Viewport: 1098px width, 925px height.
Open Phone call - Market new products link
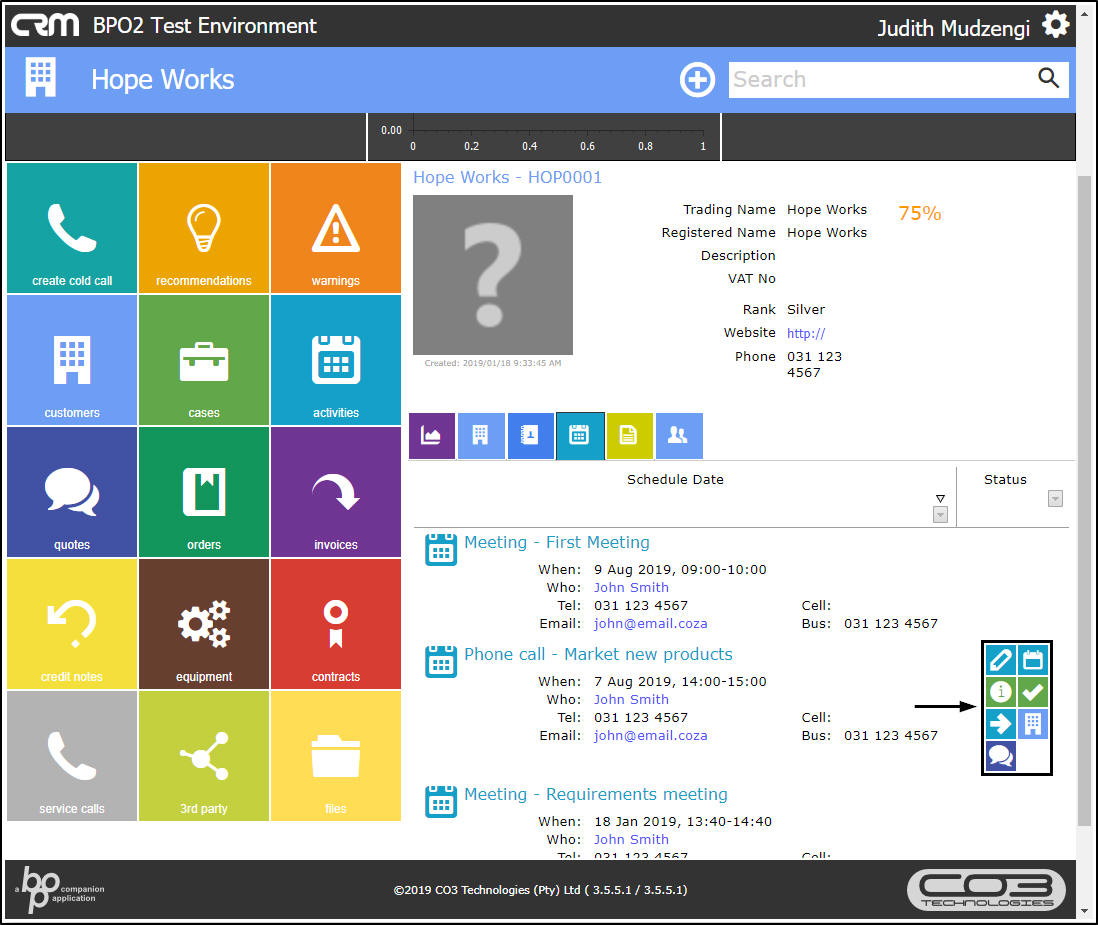pyautogui.click(x=598, y=655)
